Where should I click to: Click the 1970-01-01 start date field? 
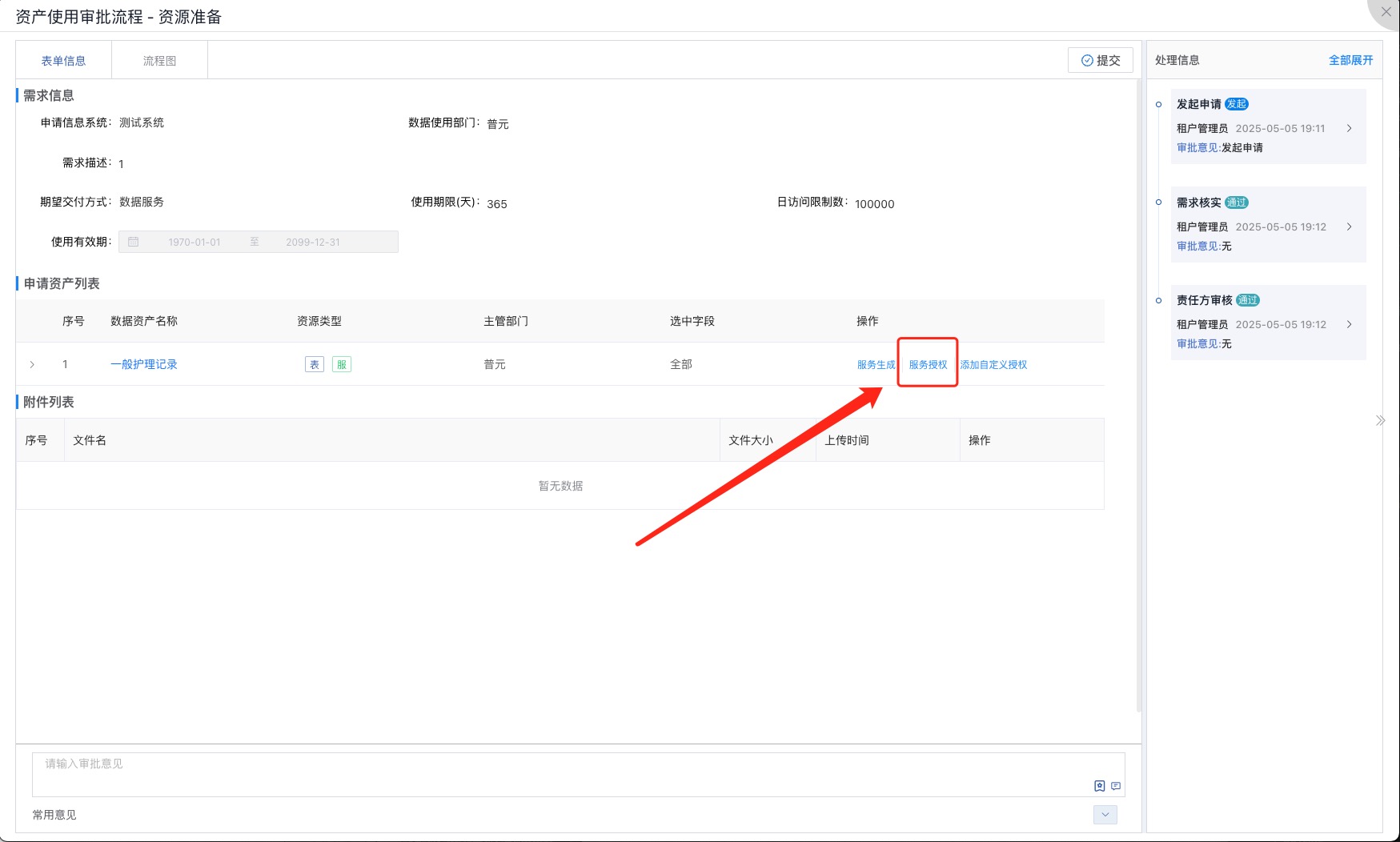tap(195, 242)
